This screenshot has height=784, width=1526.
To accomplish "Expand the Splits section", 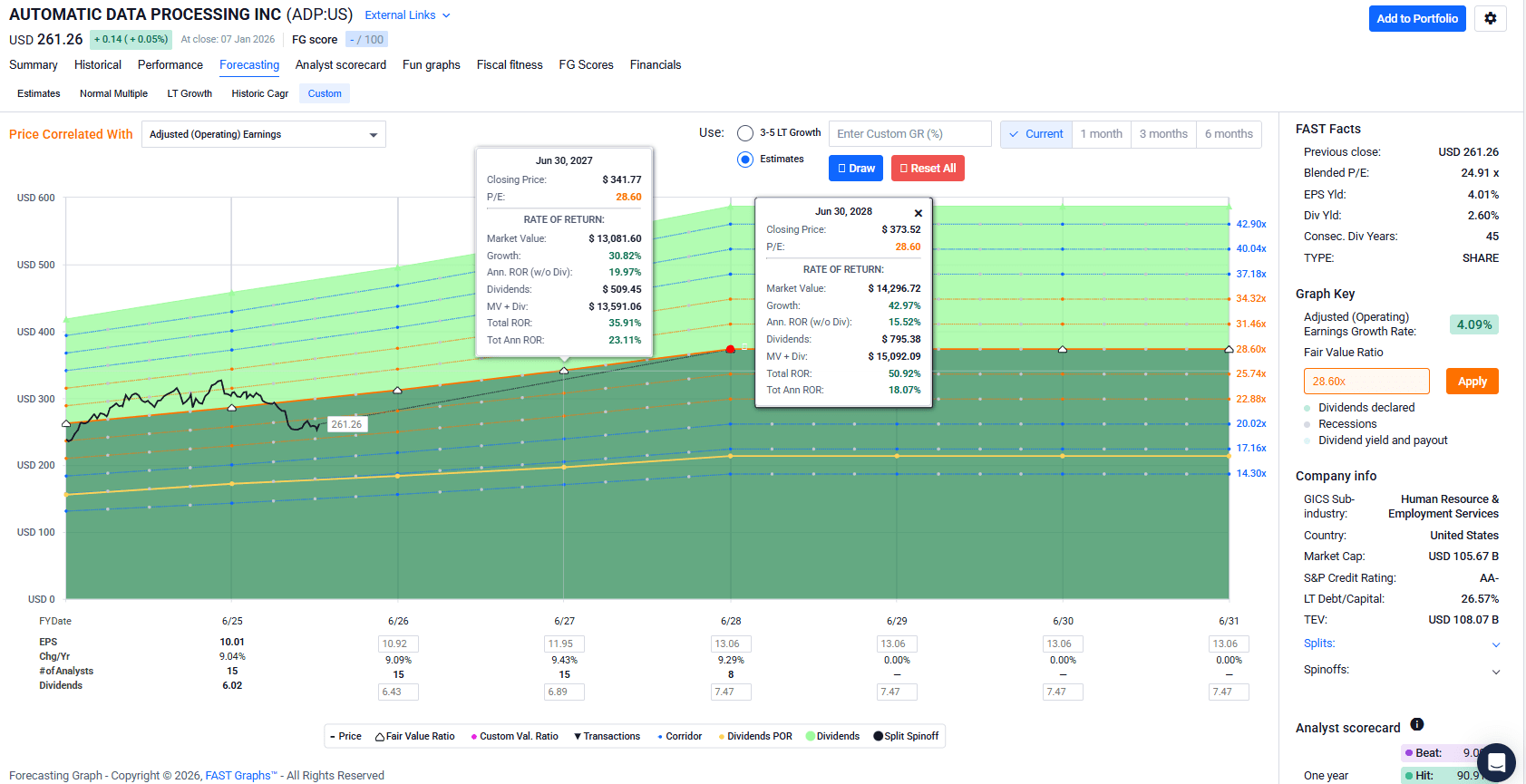I will coord(1495,644).
